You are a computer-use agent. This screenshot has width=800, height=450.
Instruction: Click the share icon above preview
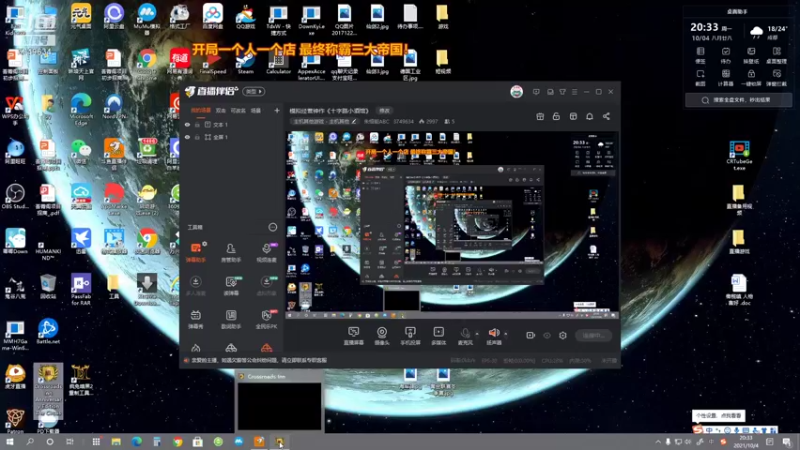tap(606, 116)
